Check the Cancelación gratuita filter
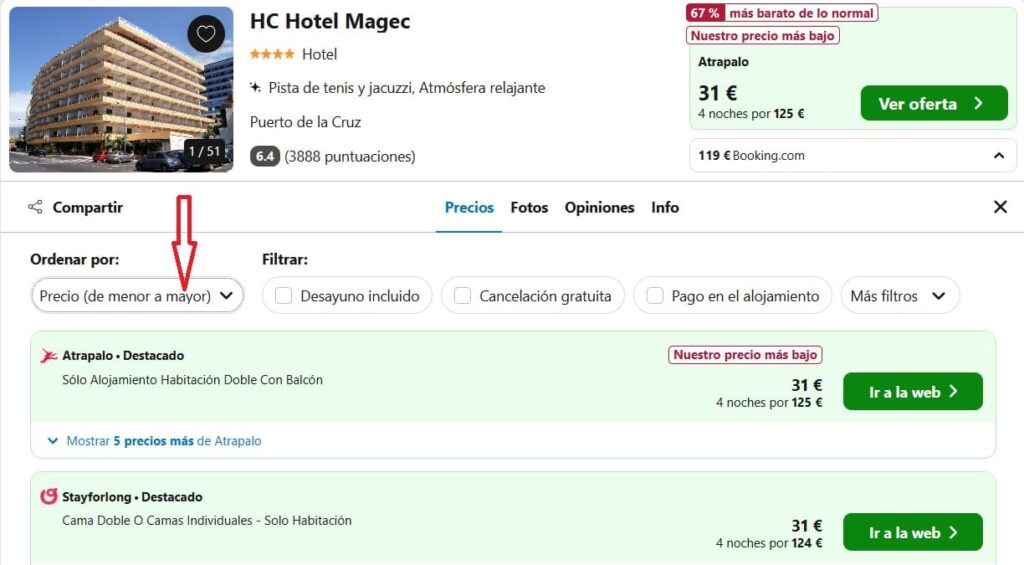Screen dimensions: 1024x565 click(462, 296)
